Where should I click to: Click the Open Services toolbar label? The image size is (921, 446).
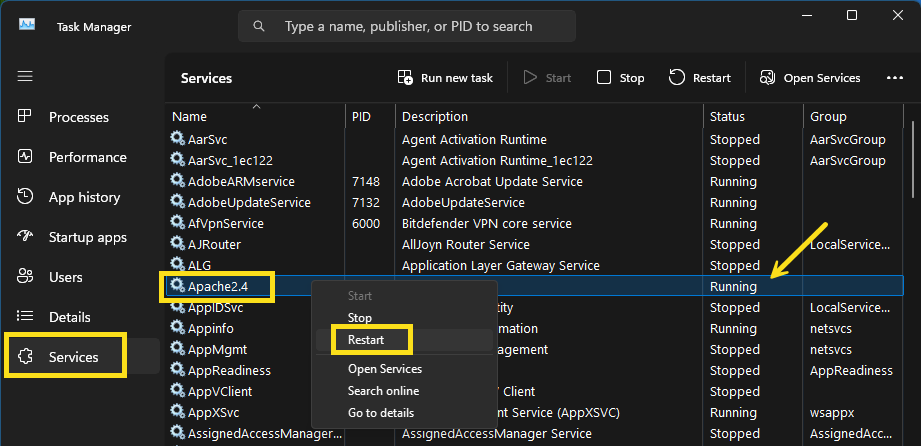[x=822, y=78]
